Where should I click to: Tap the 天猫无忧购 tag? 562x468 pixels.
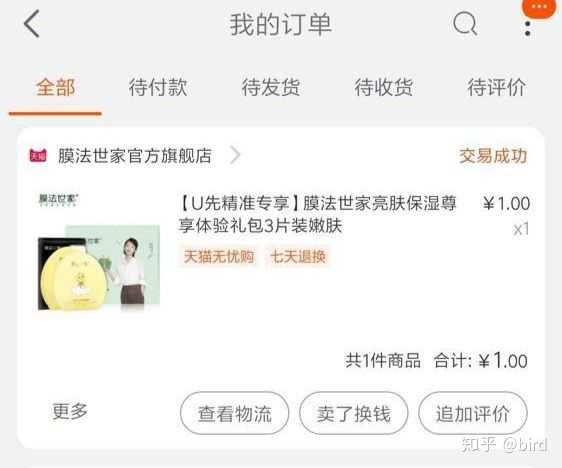coord(219,257)
